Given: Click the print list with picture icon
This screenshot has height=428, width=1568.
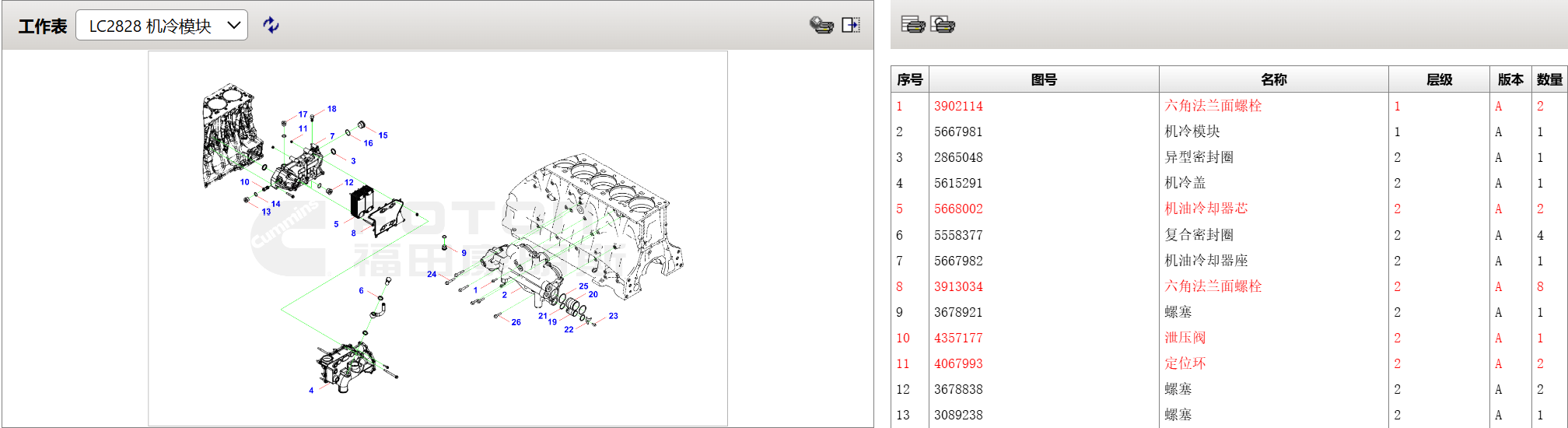Looking at the screenshot, I should point(943,25).
